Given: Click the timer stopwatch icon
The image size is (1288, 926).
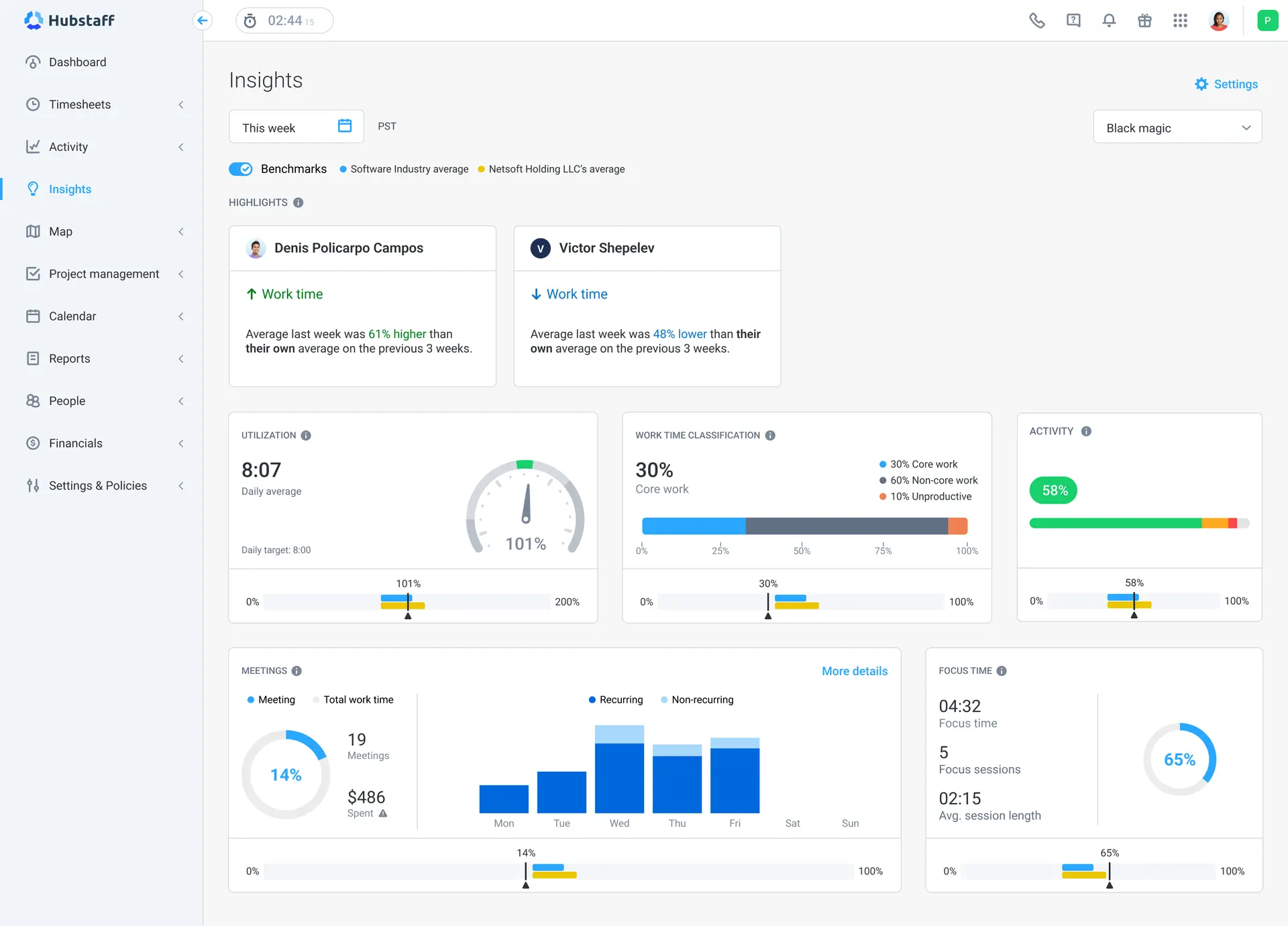Looking at the screenshot, I should pos(250,21).
